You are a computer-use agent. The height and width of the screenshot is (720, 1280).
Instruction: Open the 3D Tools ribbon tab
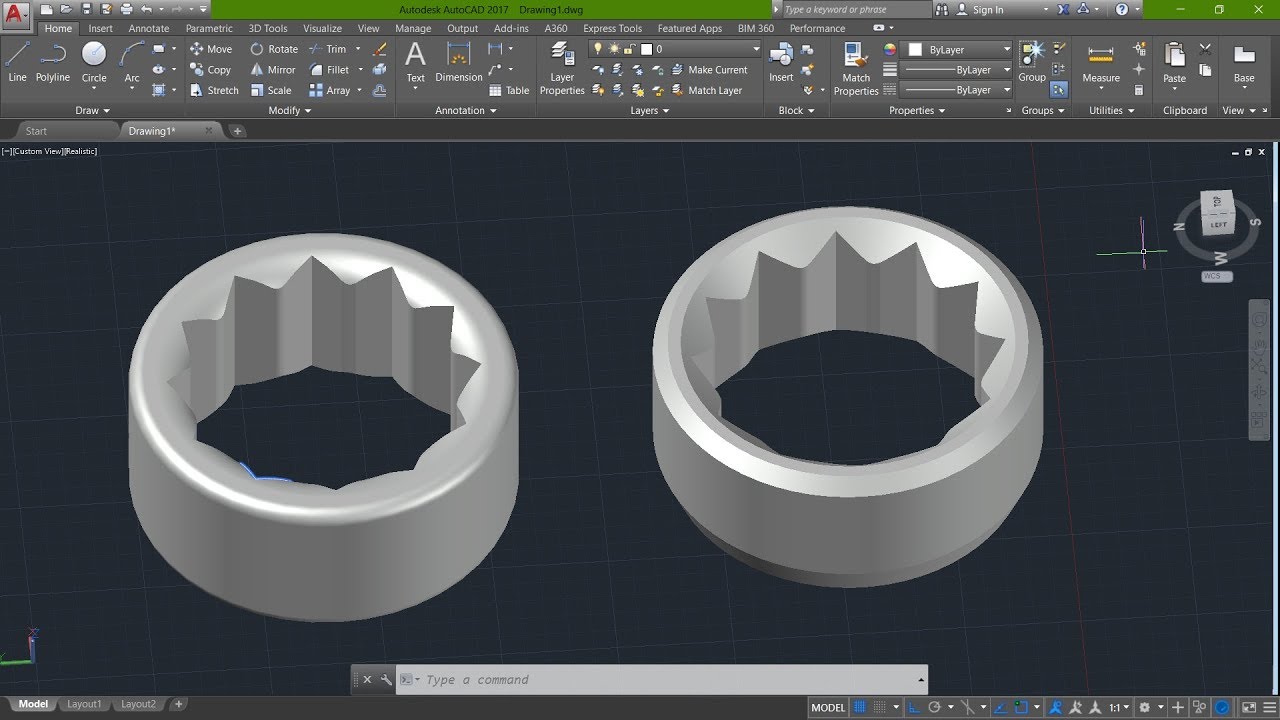point(268,28)
